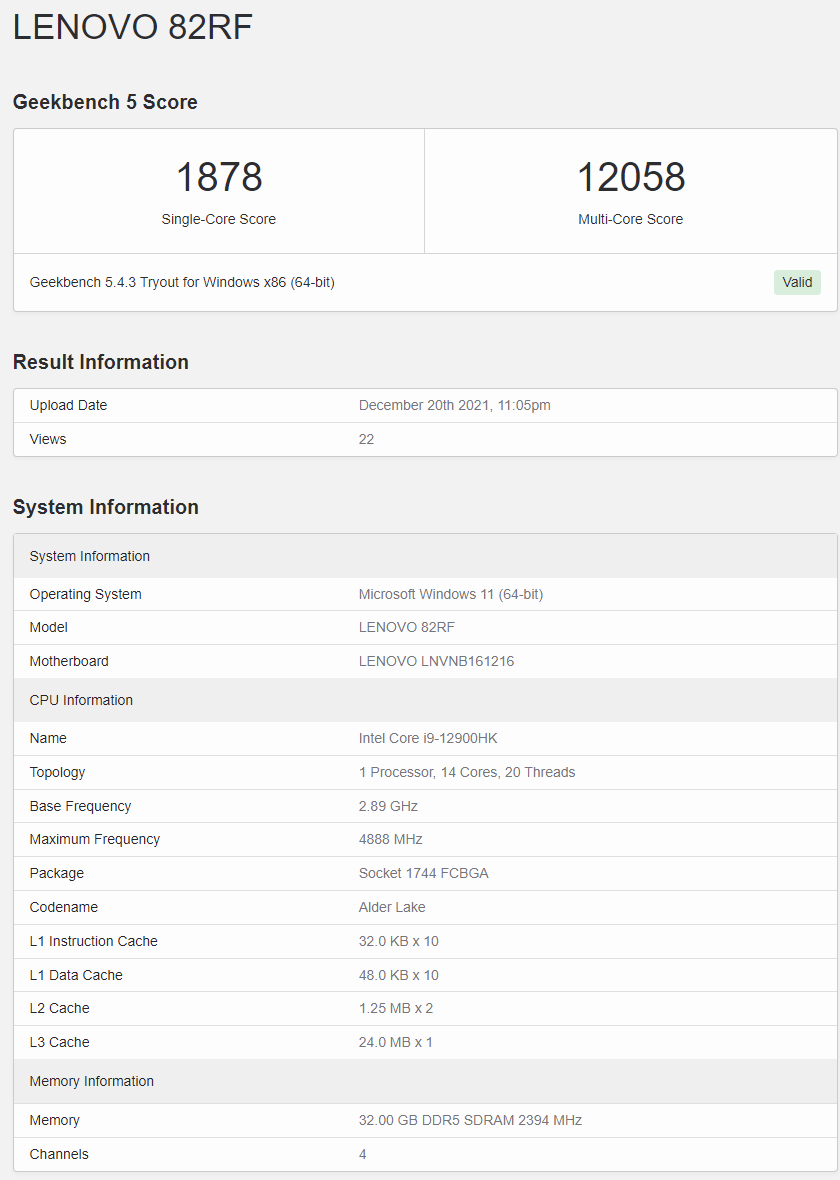Click the 32.00 GB DDR5 SDRAM memory value
840x1180 pixels.
click(x=470, y=1120)
